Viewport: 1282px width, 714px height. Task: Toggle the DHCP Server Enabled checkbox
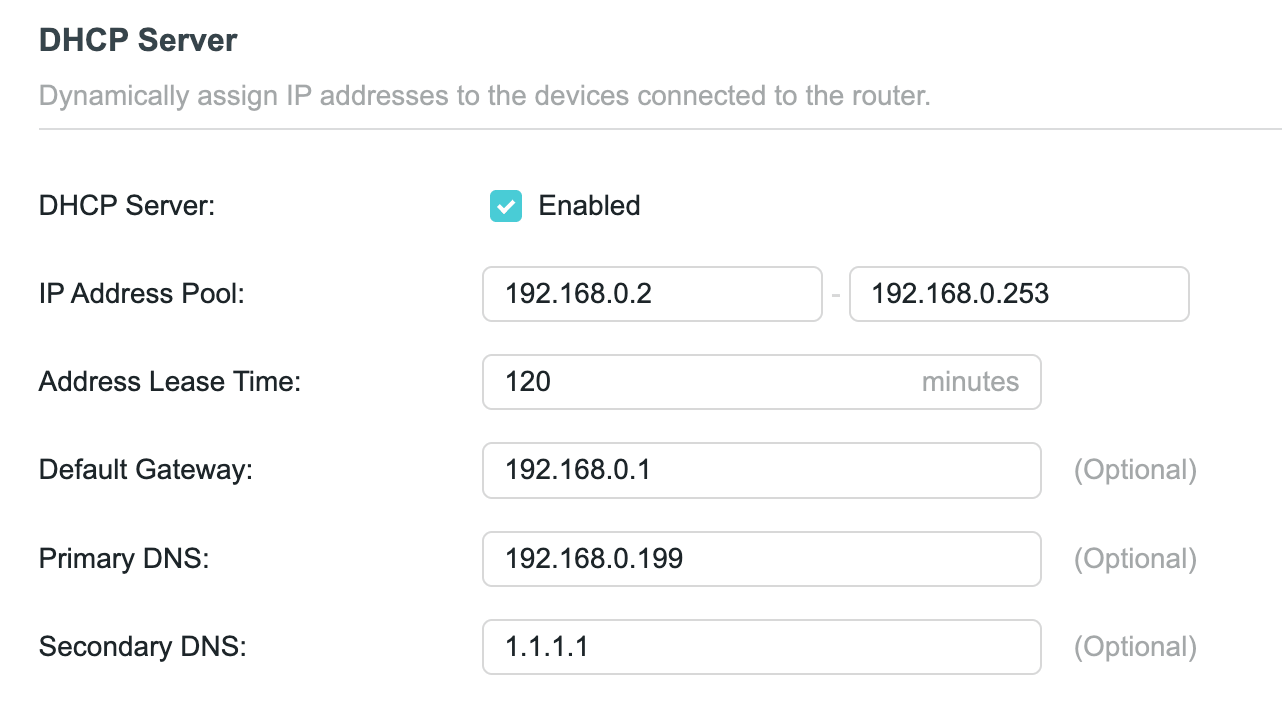pyautogui.click(x=506, y=206)
